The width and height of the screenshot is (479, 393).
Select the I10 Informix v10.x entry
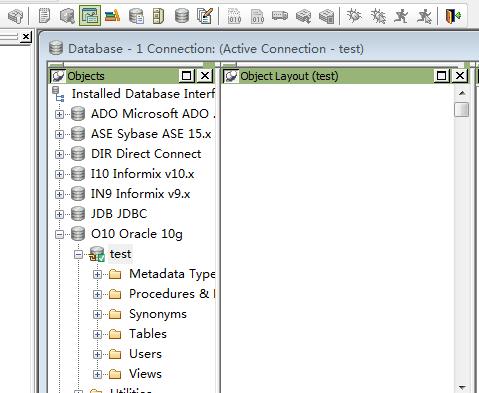click(142, 174)
